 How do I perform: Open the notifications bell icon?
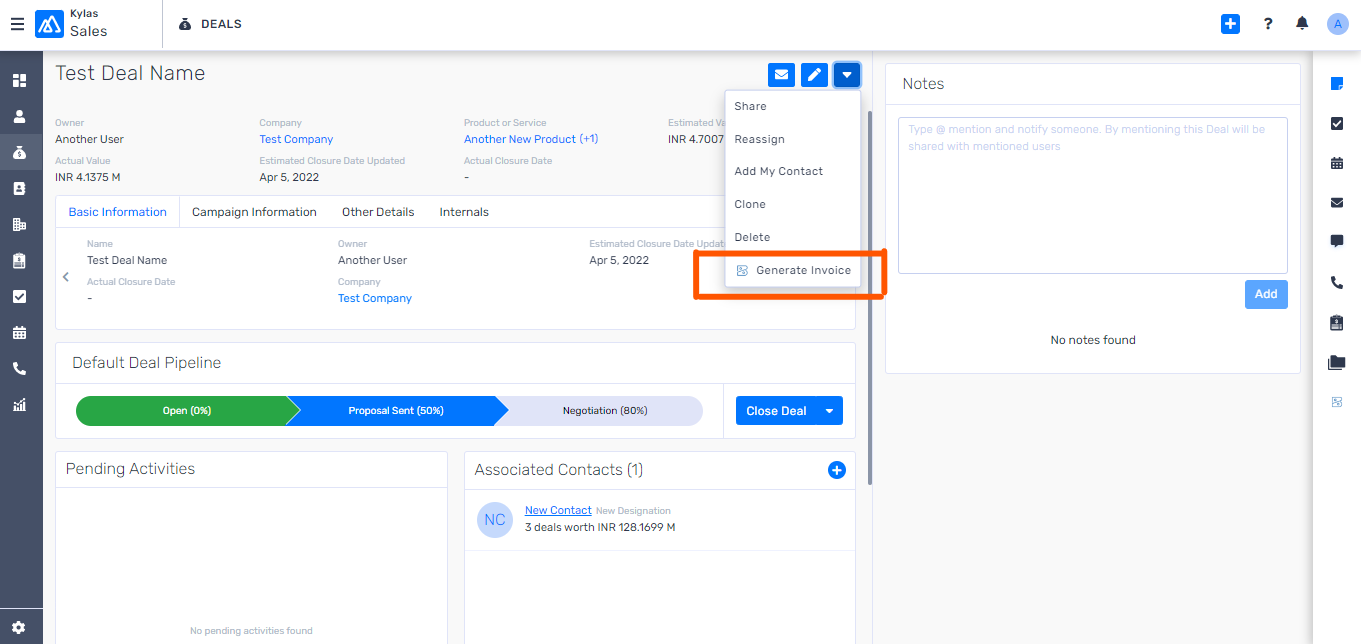coord(1302,24)
